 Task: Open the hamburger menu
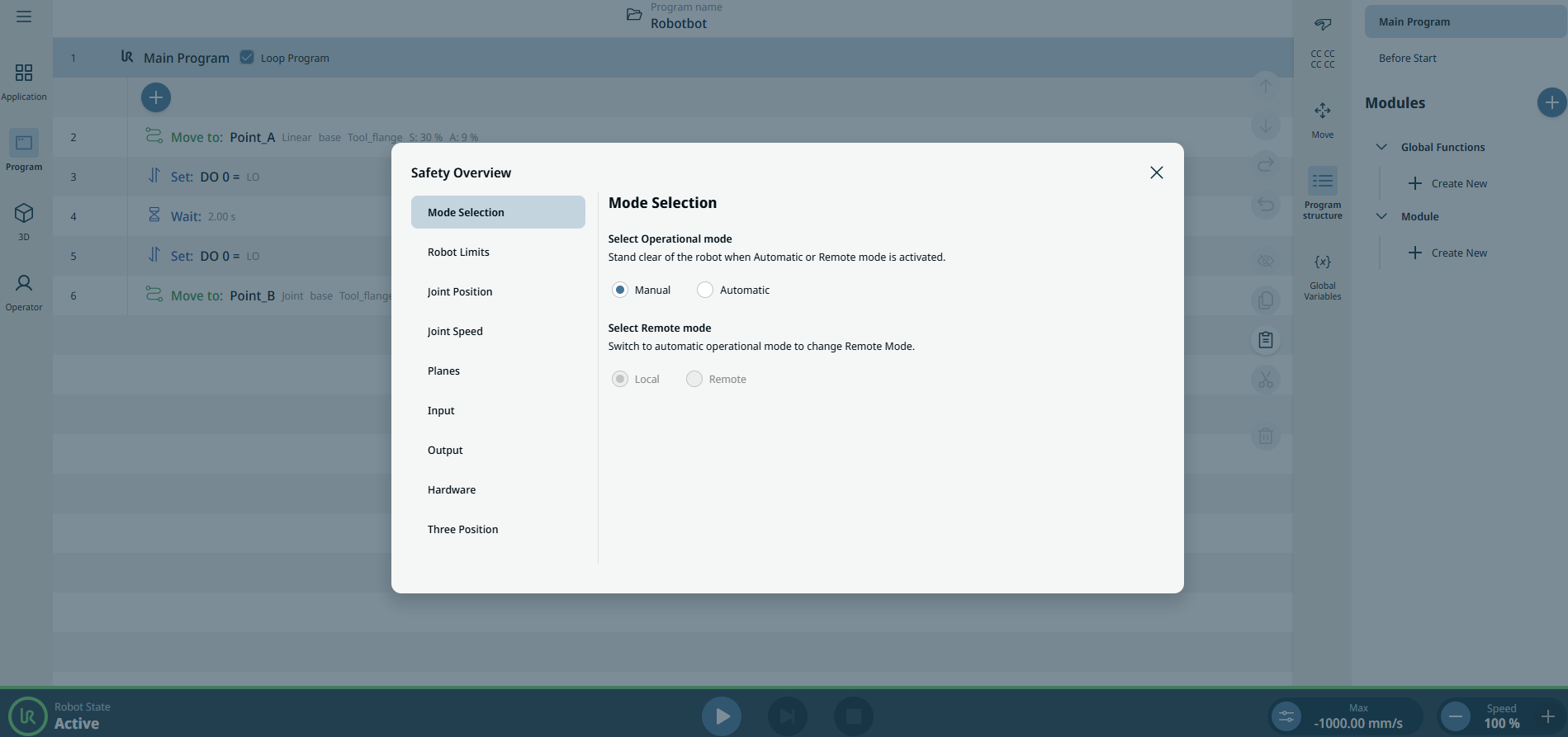coord(24,17)
